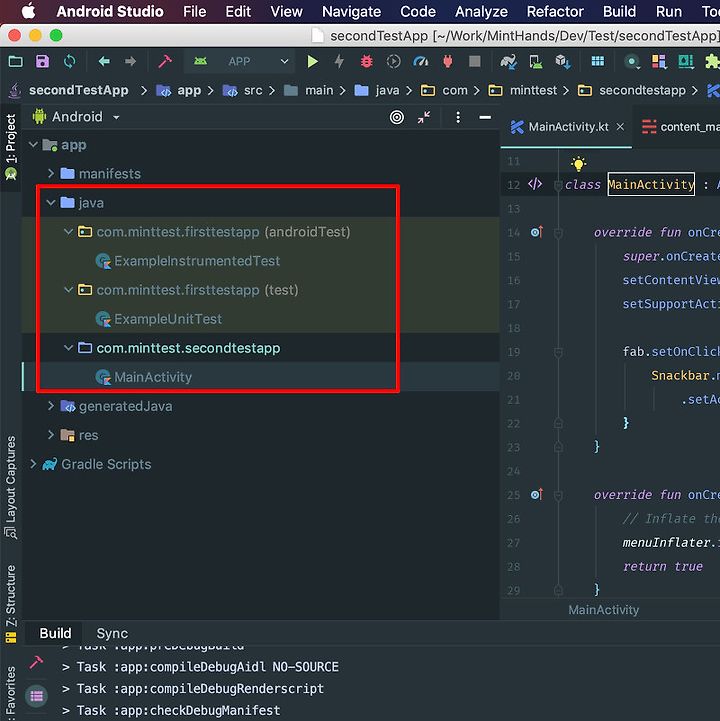Viewport: 720px width, 721px height.
Task: Open the Profiler gauge icon
Action: point(421,61)
